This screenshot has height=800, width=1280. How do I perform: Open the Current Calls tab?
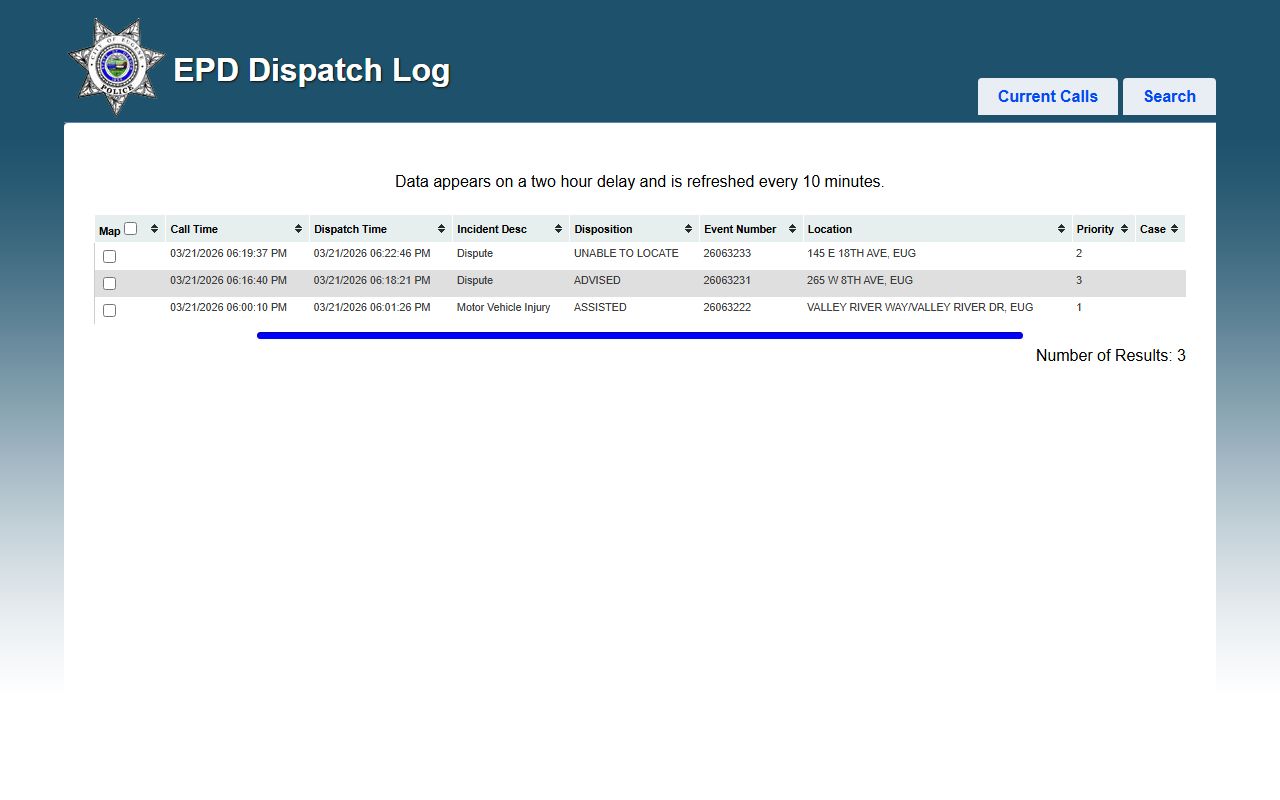[1048, 97]
